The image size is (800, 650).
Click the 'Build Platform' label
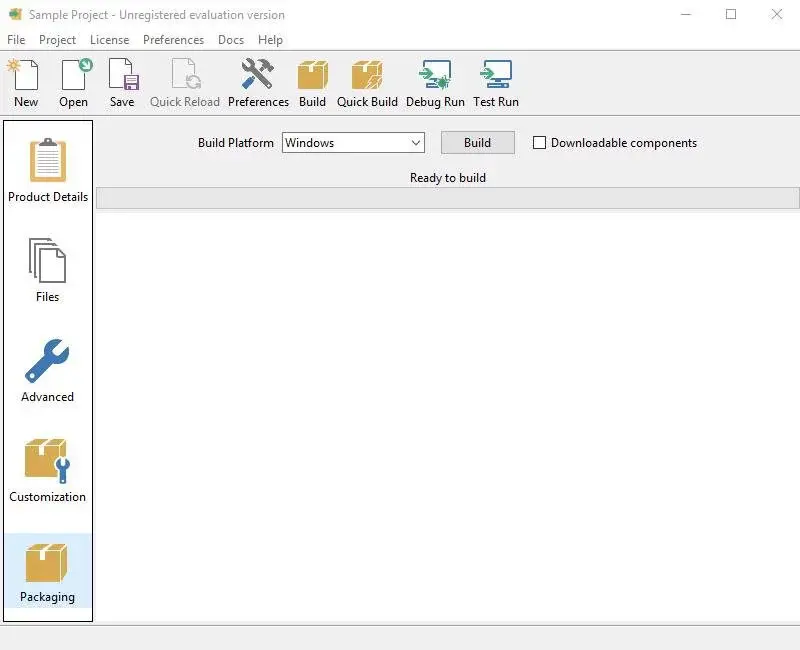pos(236,142)
